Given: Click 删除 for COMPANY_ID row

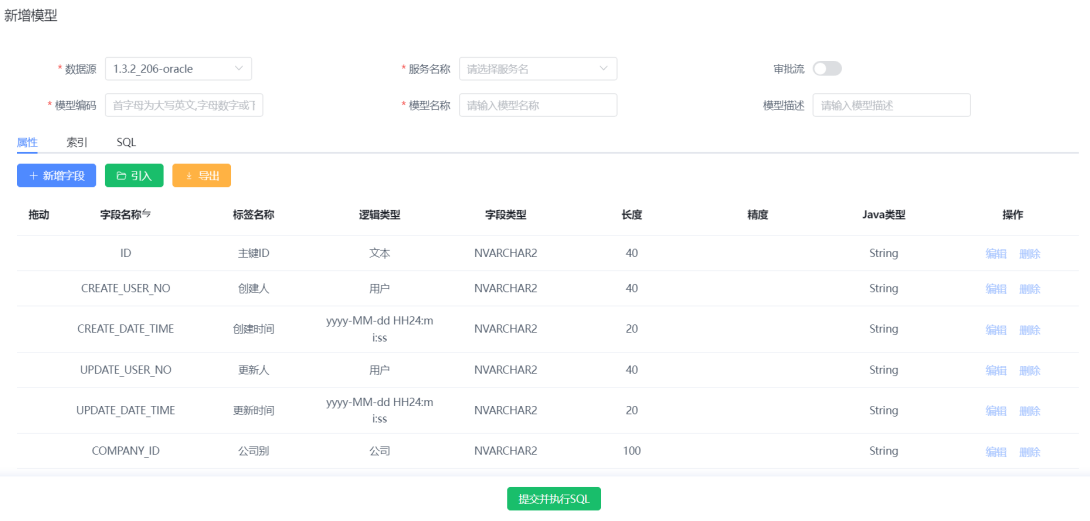Looking at the screenshot, I should pos(1030,451).
